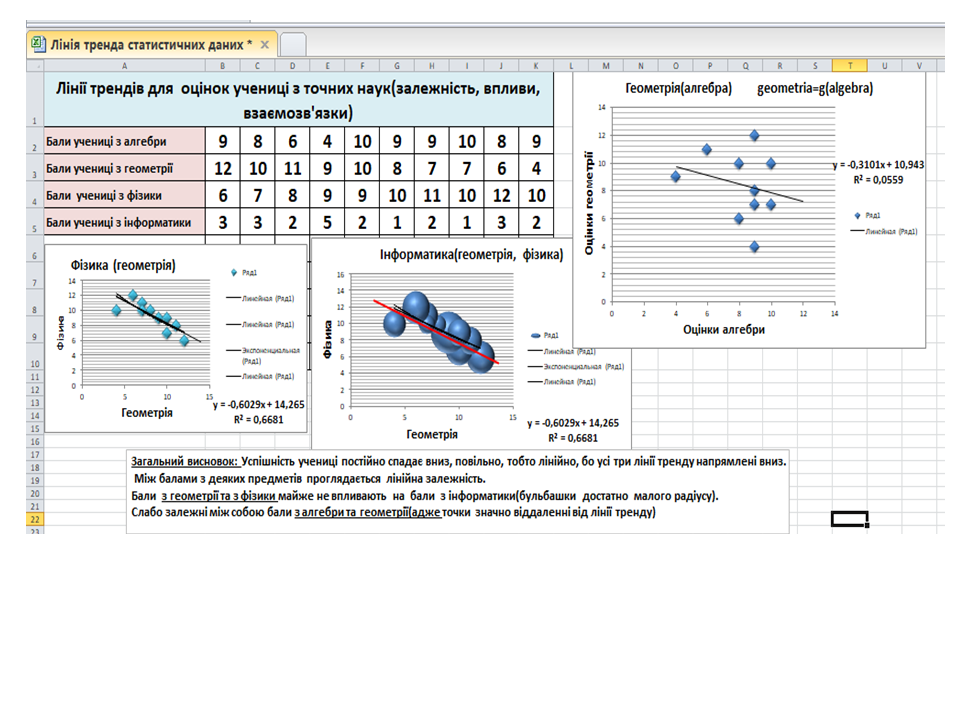Click the Загальний висновок heading in the text box
The image size is (960, 720).
coord(184,462)
